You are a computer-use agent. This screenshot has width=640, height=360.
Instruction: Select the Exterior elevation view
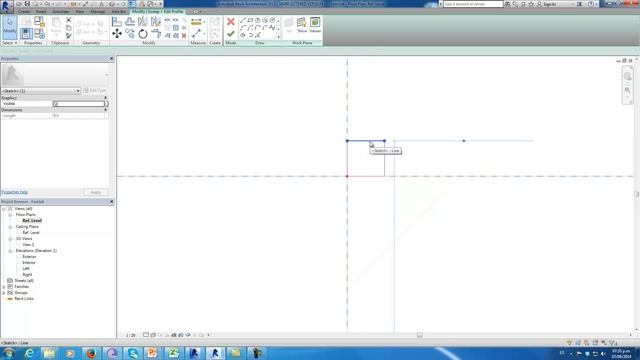pos(29,257)
